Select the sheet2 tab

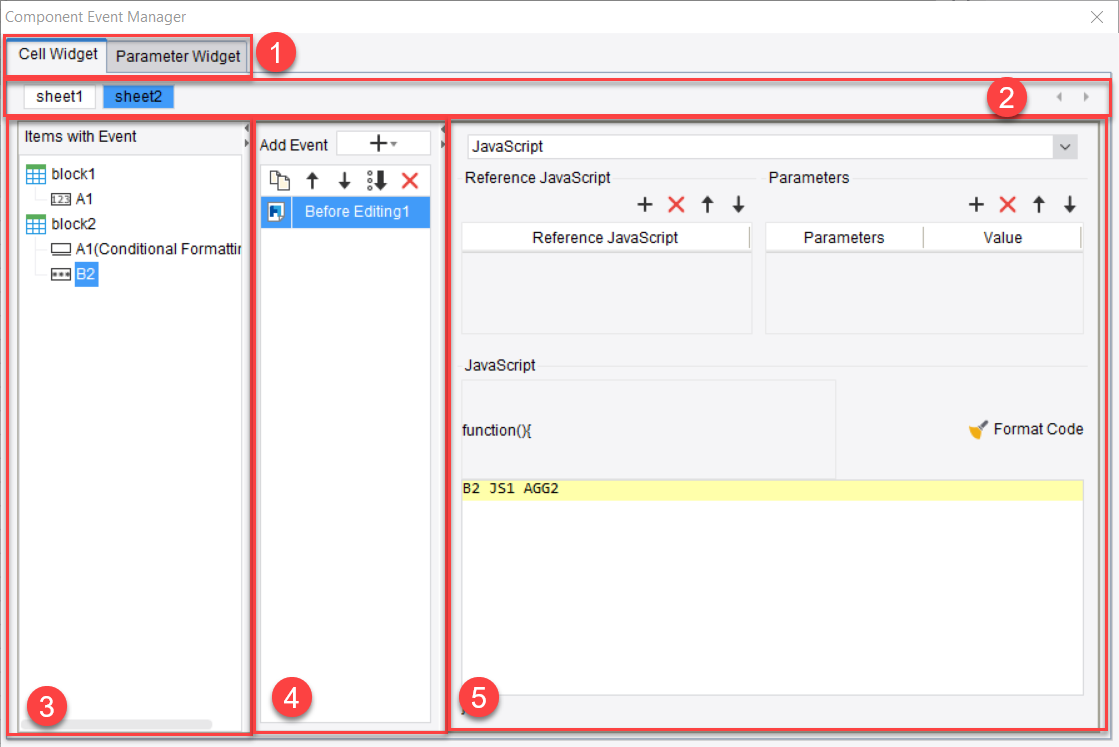(138, 96)
